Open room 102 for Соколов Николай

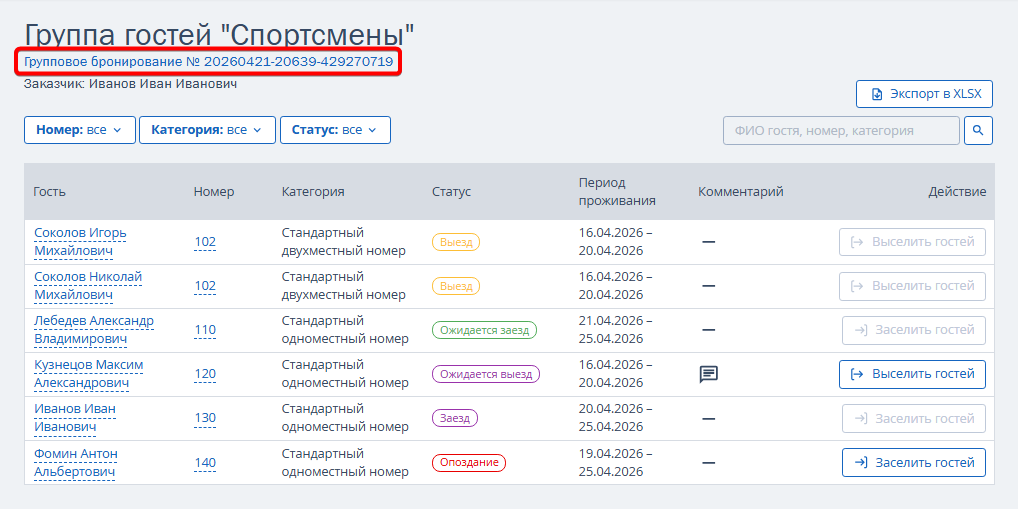[x=205, y=286]
